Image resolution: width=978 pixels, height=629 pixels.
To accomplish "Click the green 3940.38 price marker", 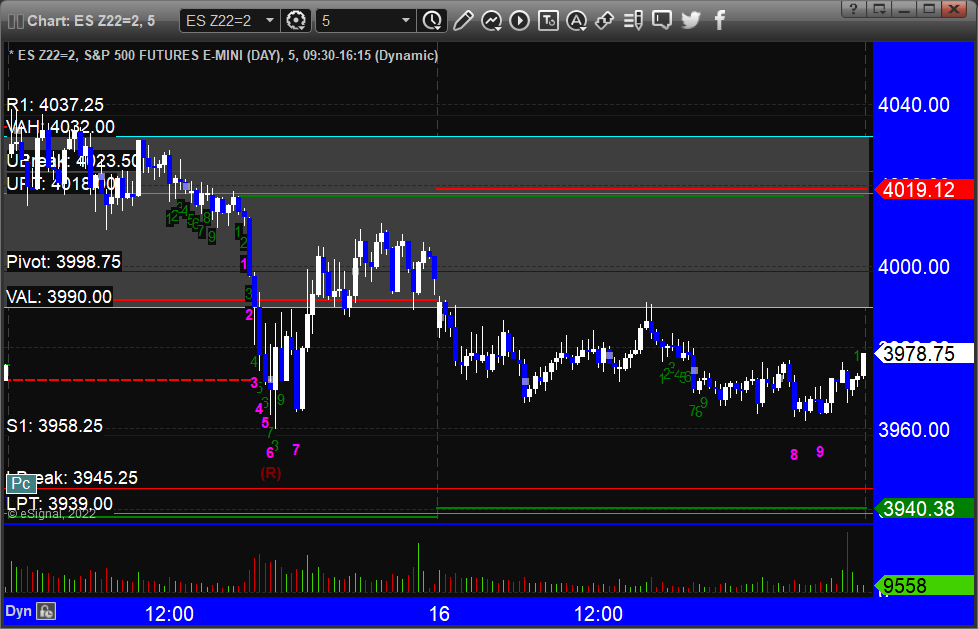I will click(924, 509).
